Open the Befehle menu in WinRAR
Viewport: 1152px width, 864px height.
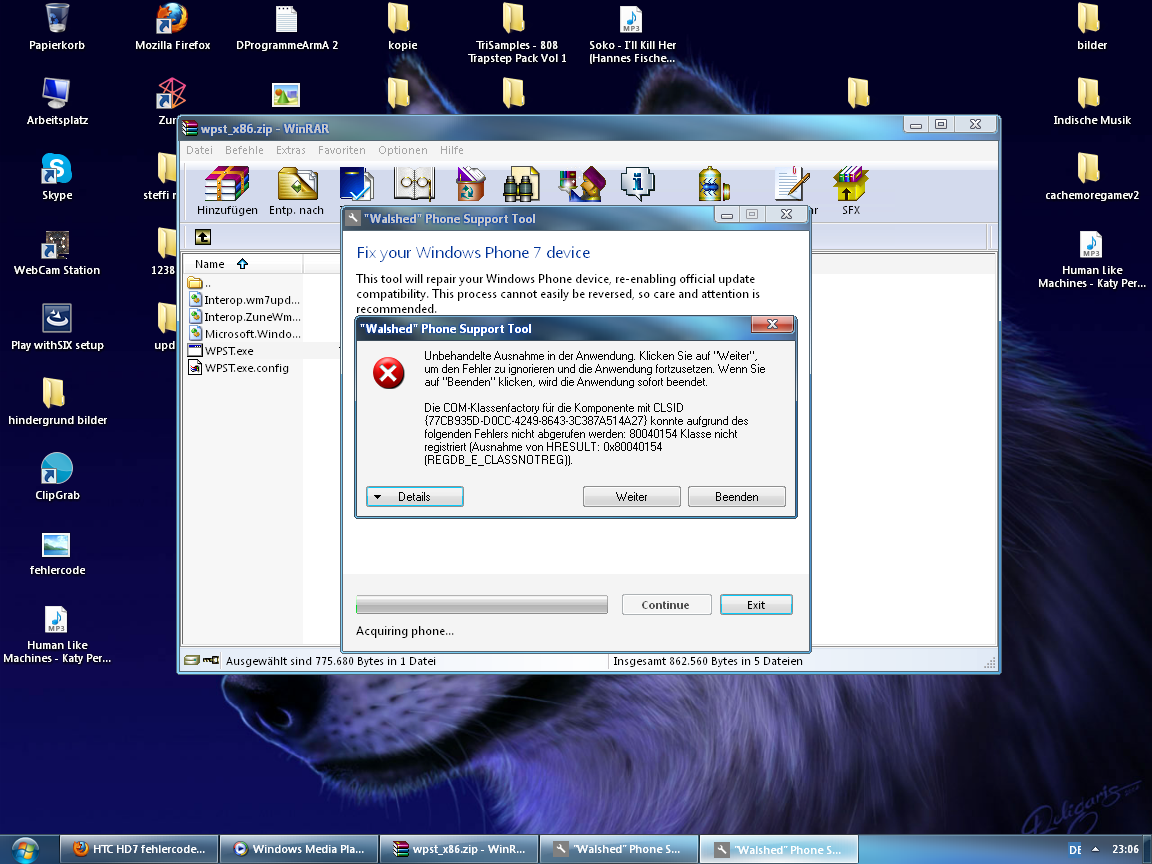(x=244, y=150)
